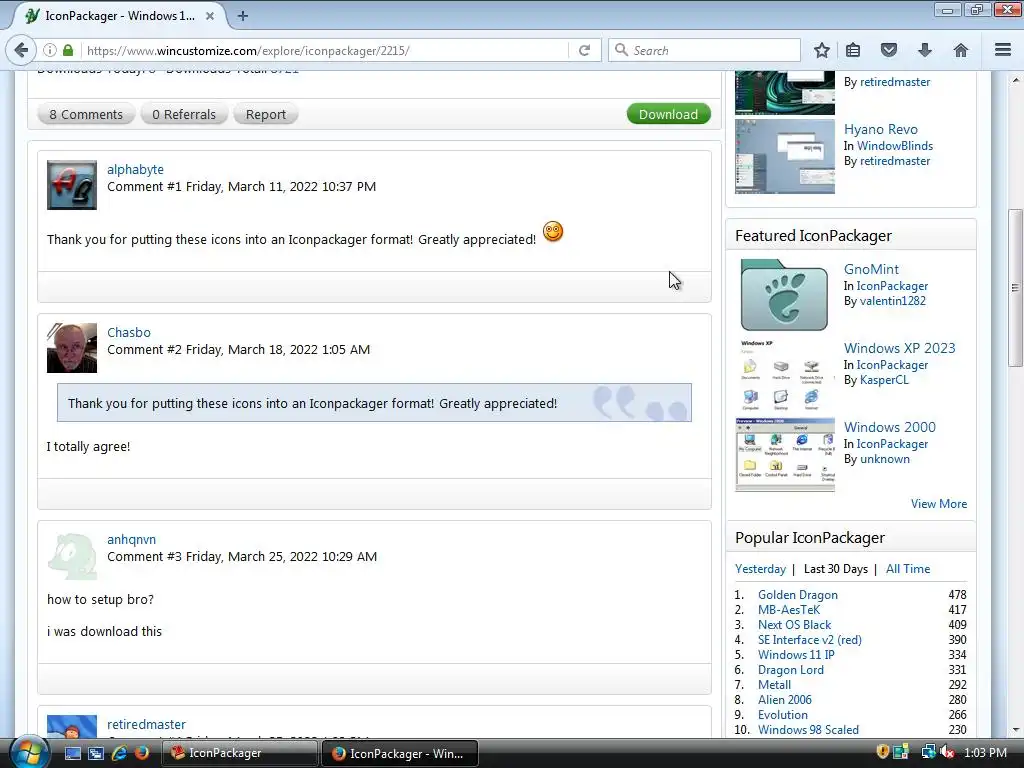Reload the page with refresh icon
The width and height of the screenshot is (1024, 768).
coord(584,50)
